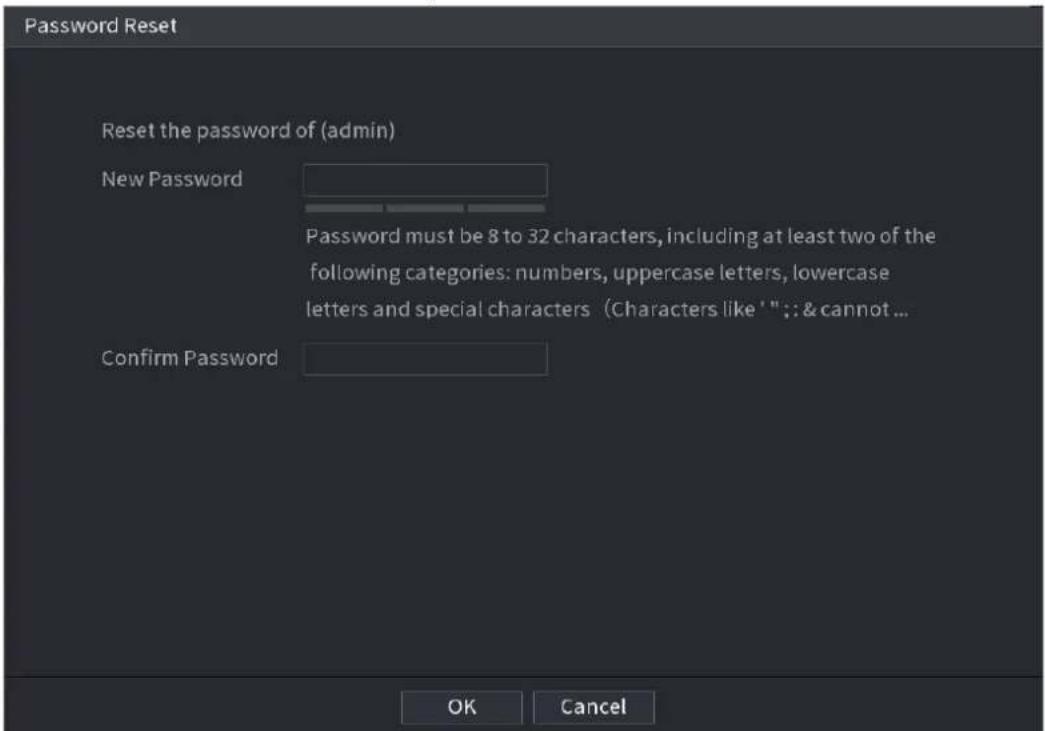This screenshot has width=1045, height=731.
Task: Click the '(admin)' username text
Action: 358,131
